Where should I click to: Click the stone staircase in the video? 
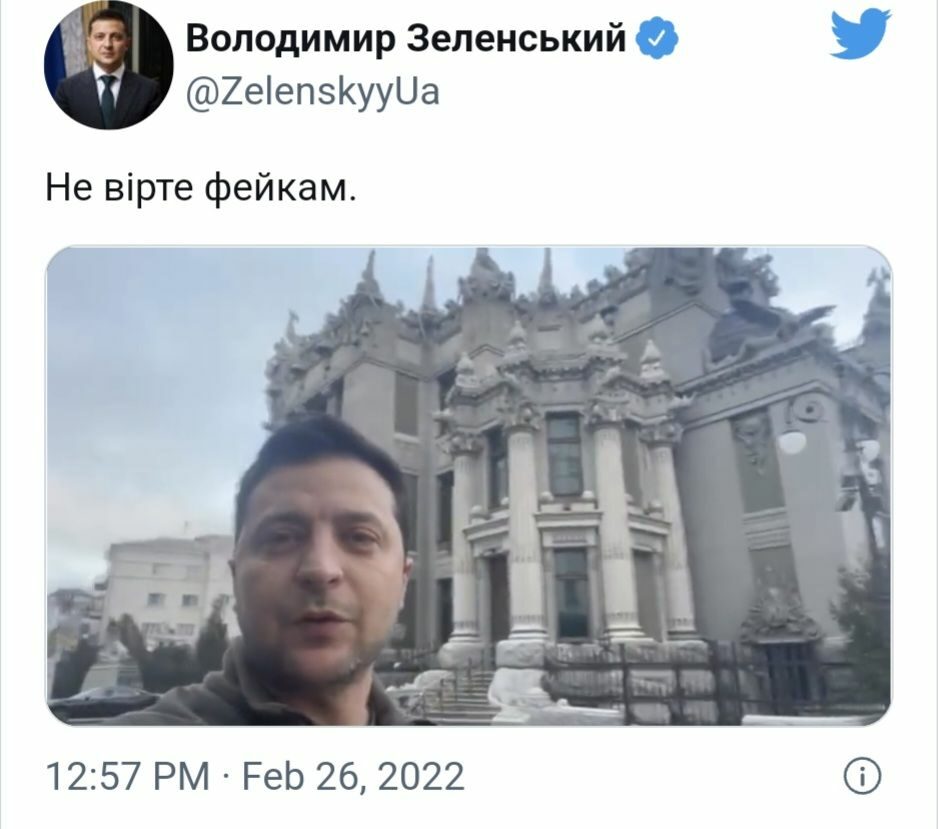pyautogui.click(x=461, y=694)
